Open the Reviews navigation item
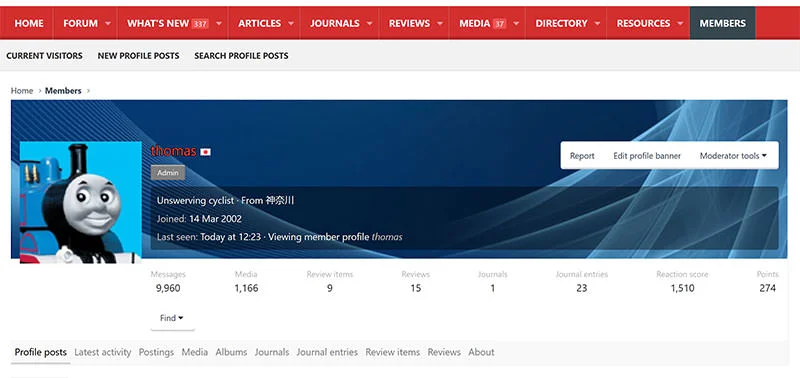The height and width of the screenshot is (378, 800). click(x=409, y=23)
